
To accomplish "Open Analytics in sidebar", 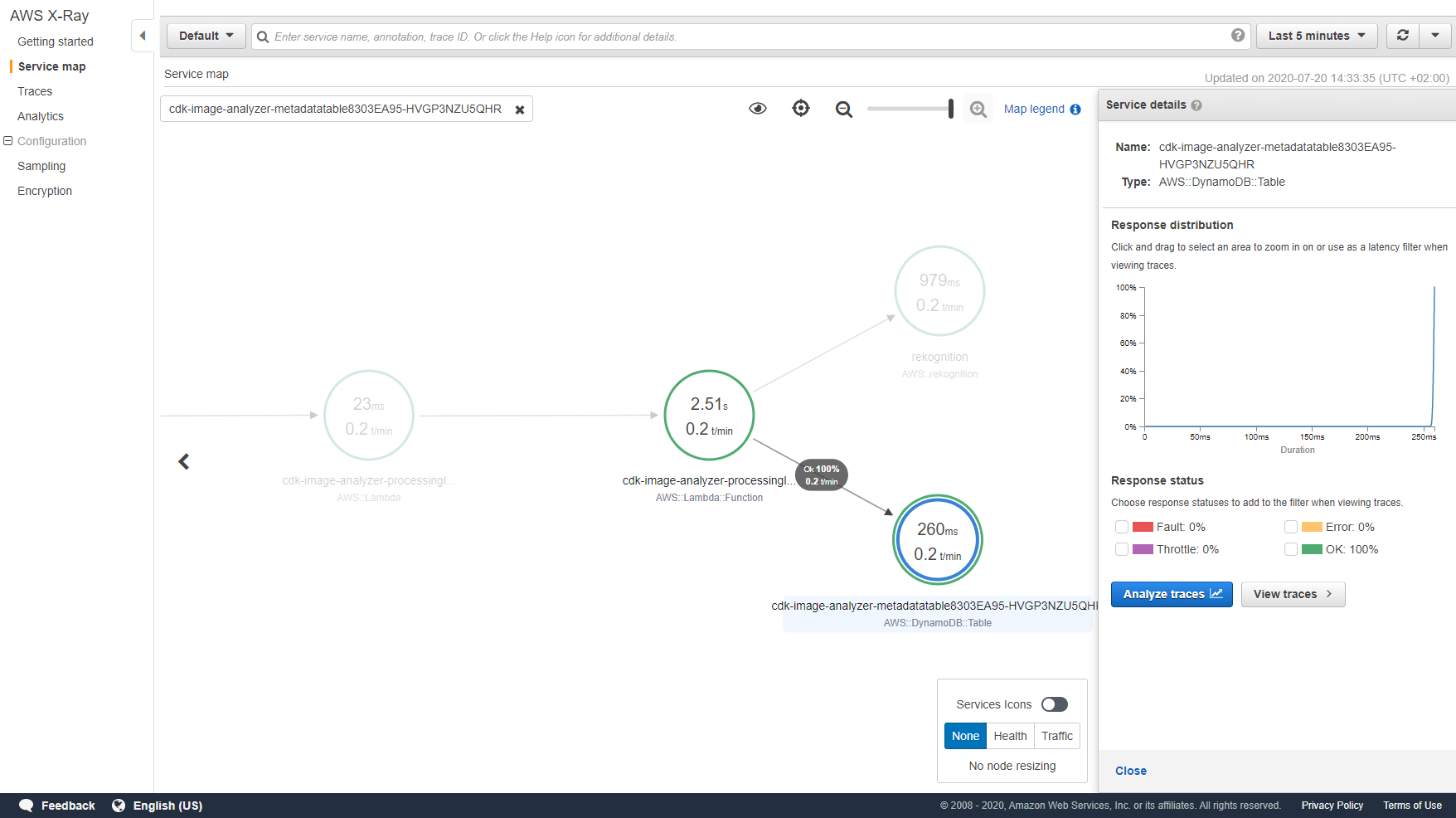I will tap(41, 116).
